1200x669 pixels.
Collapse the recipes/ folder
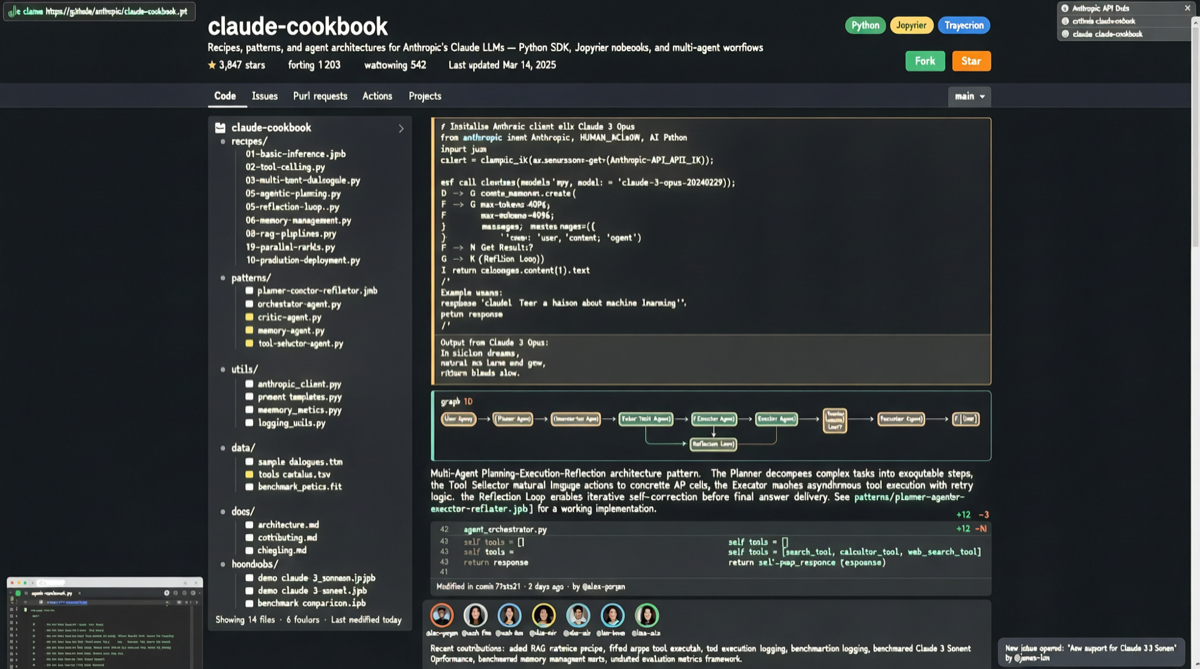pos(249,141)
